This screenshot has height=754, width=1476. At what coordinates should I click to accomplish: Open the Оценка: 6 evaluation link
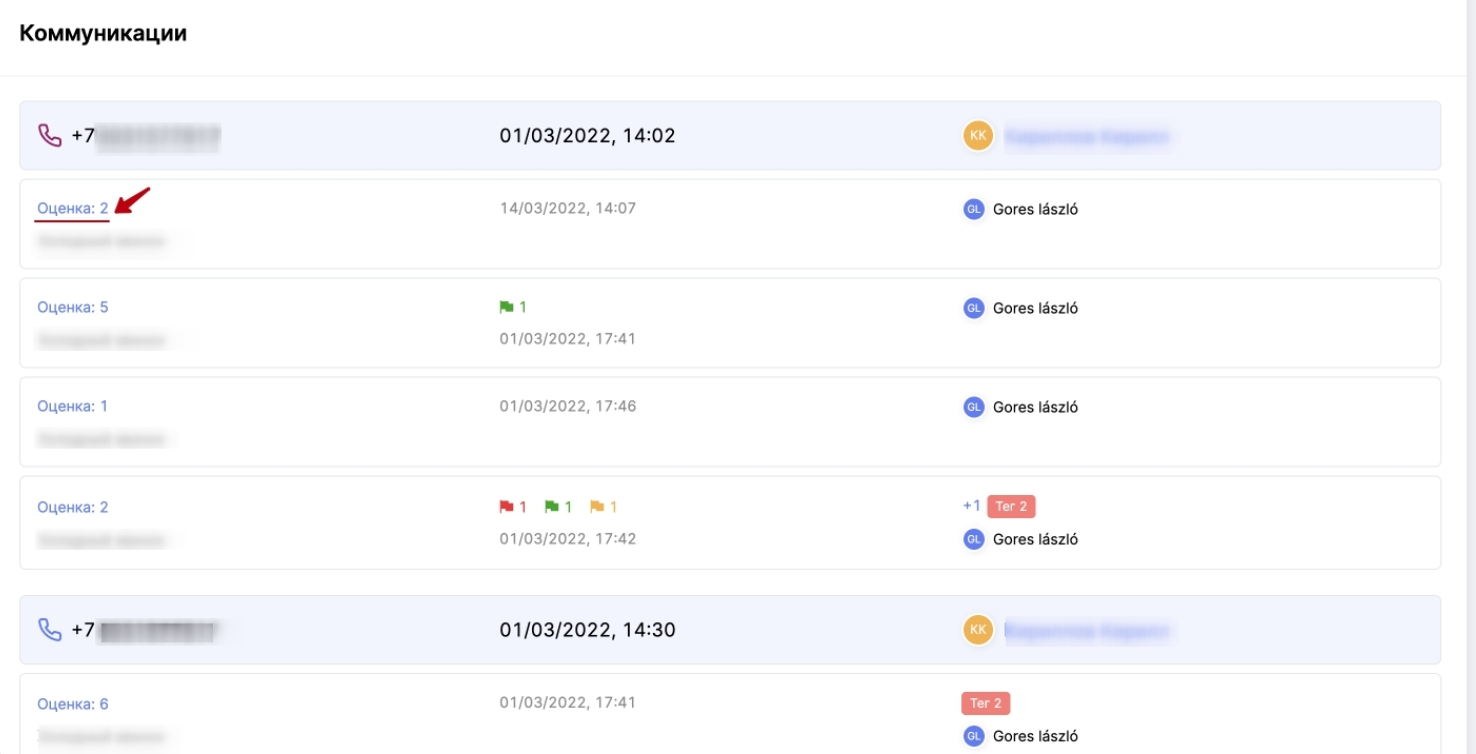click(x=72, y=704)
